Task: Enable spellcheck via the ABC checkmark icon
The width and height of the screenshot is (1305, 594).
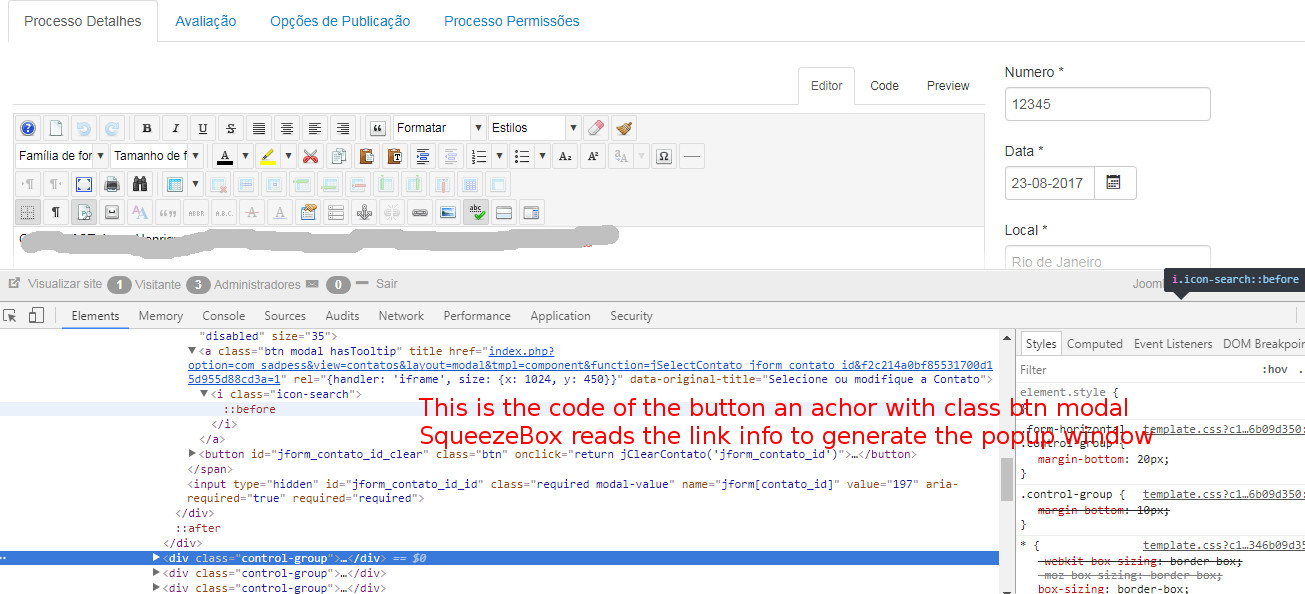Action: (x=475, y=211)
